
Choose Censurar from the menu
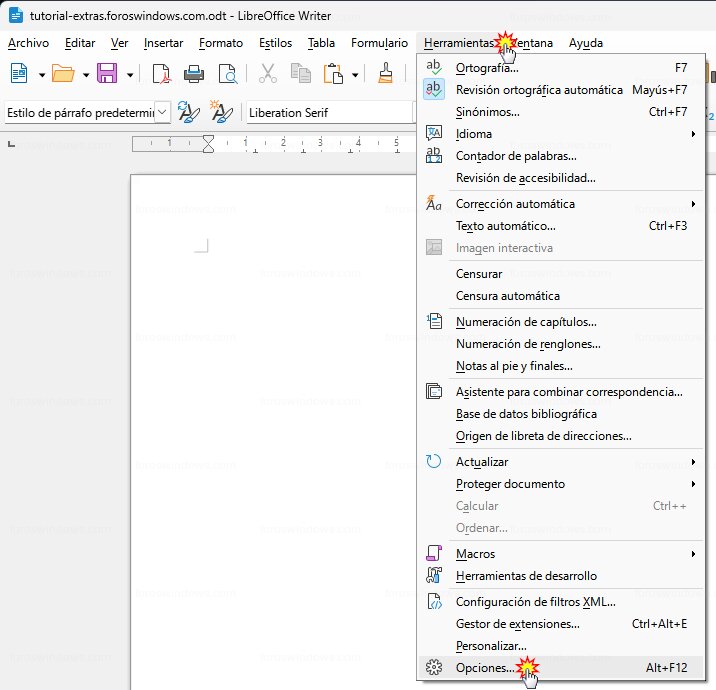point(560,274)
